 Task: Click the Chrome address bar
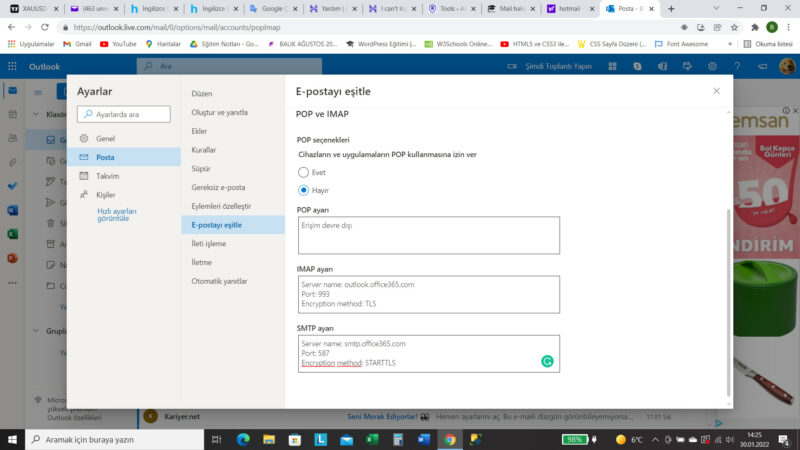367,28
